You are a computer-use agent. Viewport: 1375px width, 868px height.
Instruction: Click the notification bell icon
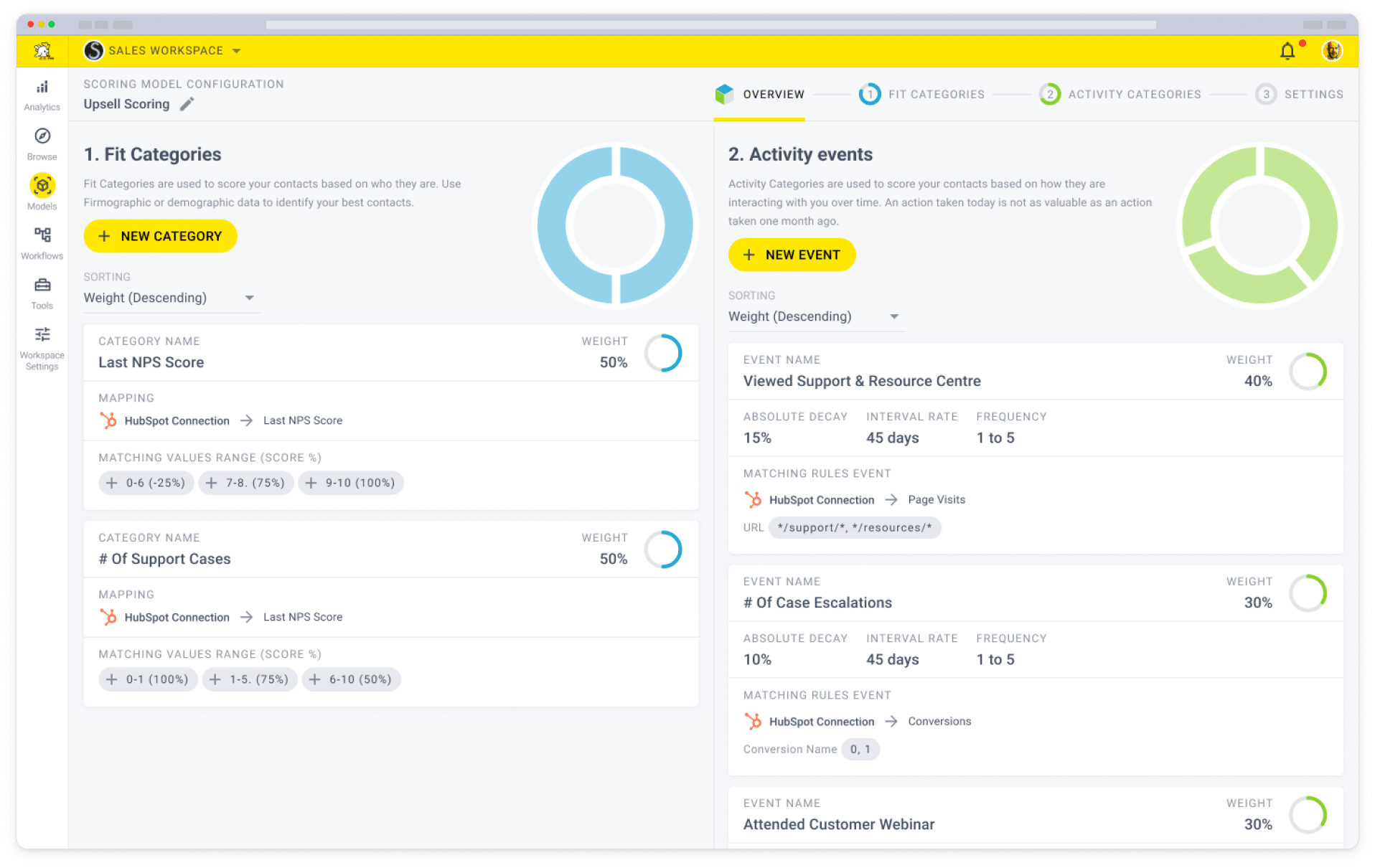(x=1287, y=51)
